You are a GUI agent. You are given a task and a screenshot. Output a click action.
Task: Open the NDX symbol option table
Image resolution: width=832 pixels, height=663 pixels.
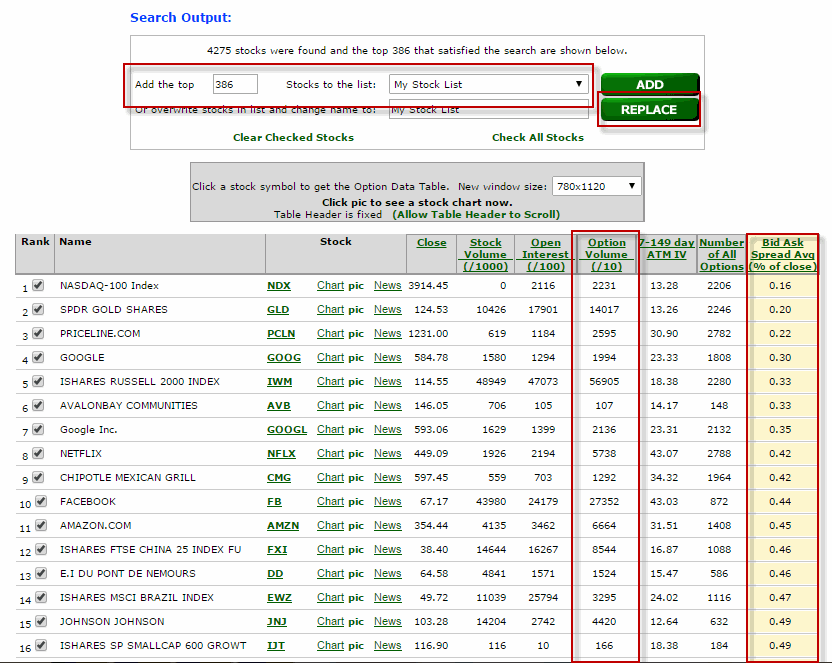coord(279,285)
